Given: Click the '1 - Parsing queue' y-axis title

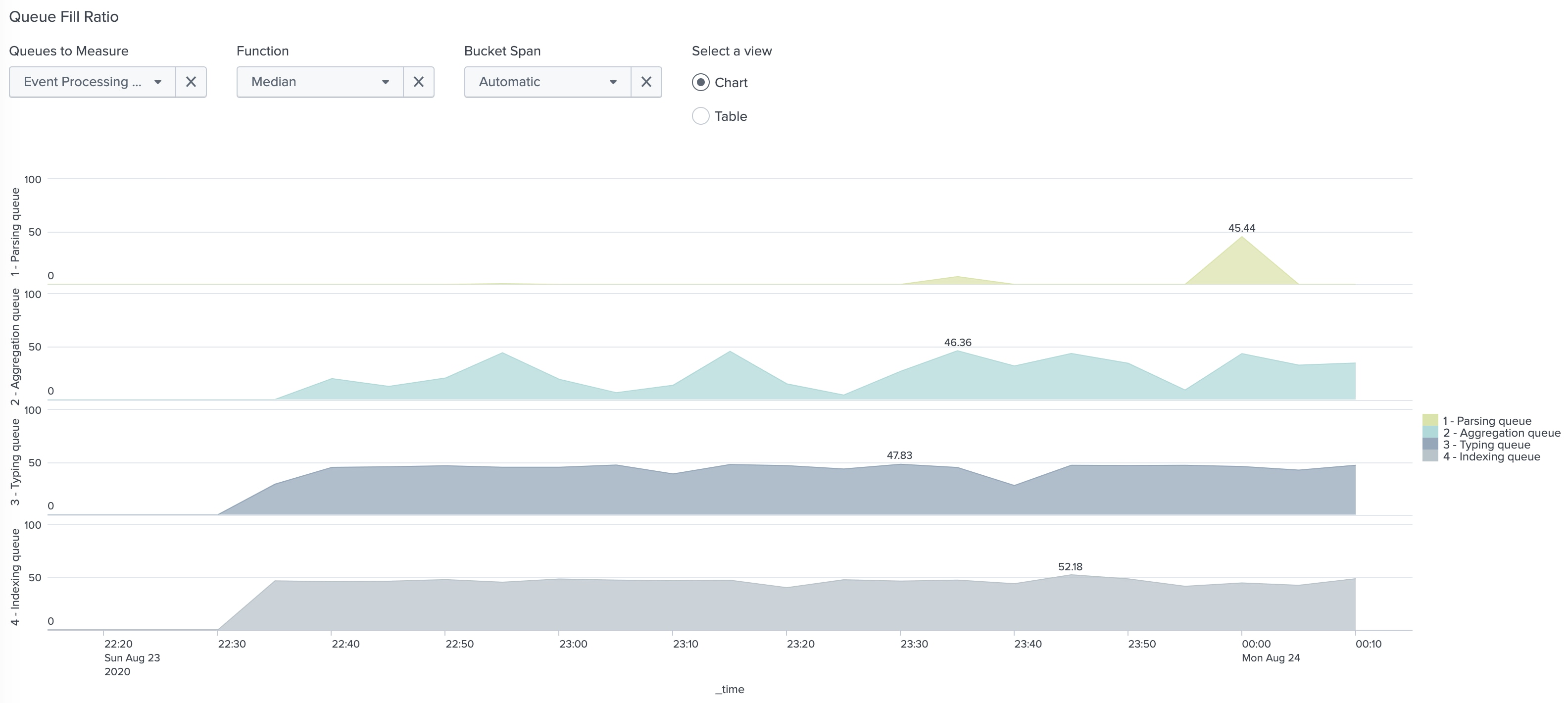Looking at the screenshot, I should coord(15,231).
